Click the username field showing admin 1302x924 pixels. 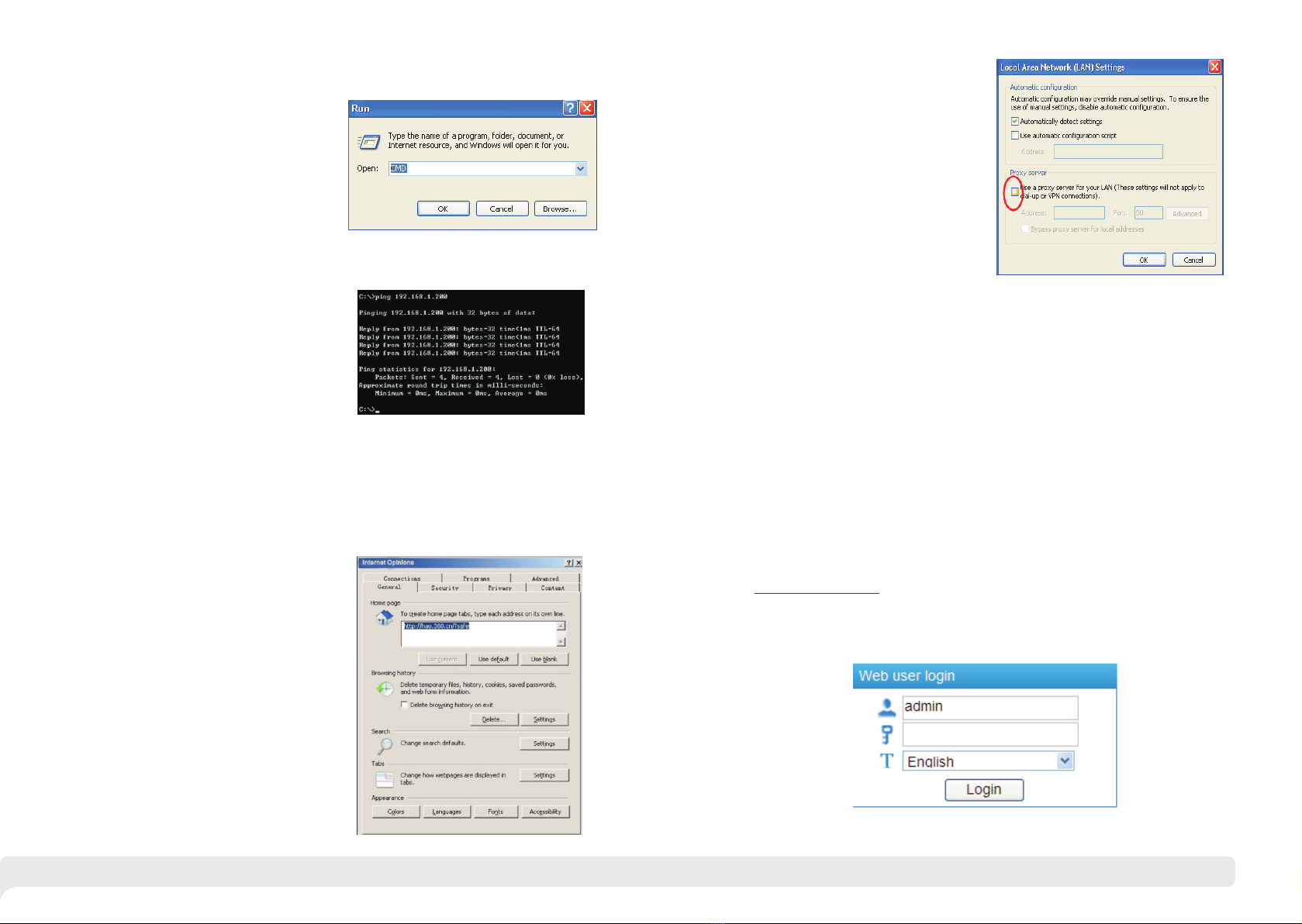coord(990,707)
